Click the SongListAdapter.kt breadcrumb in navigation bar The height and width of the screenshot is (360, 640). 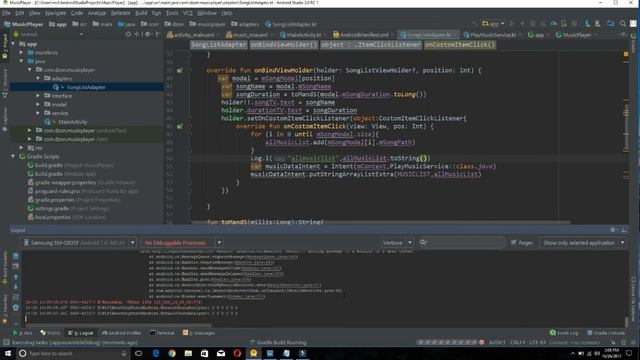click(x=291, y=24)
